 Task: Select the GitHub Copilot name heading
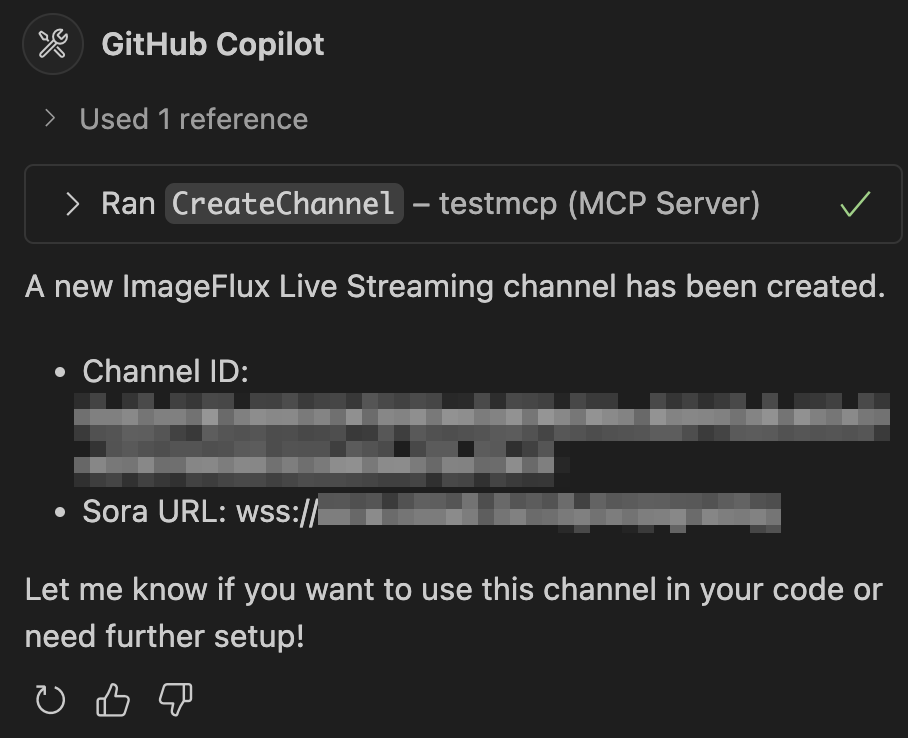pos(213,45)
